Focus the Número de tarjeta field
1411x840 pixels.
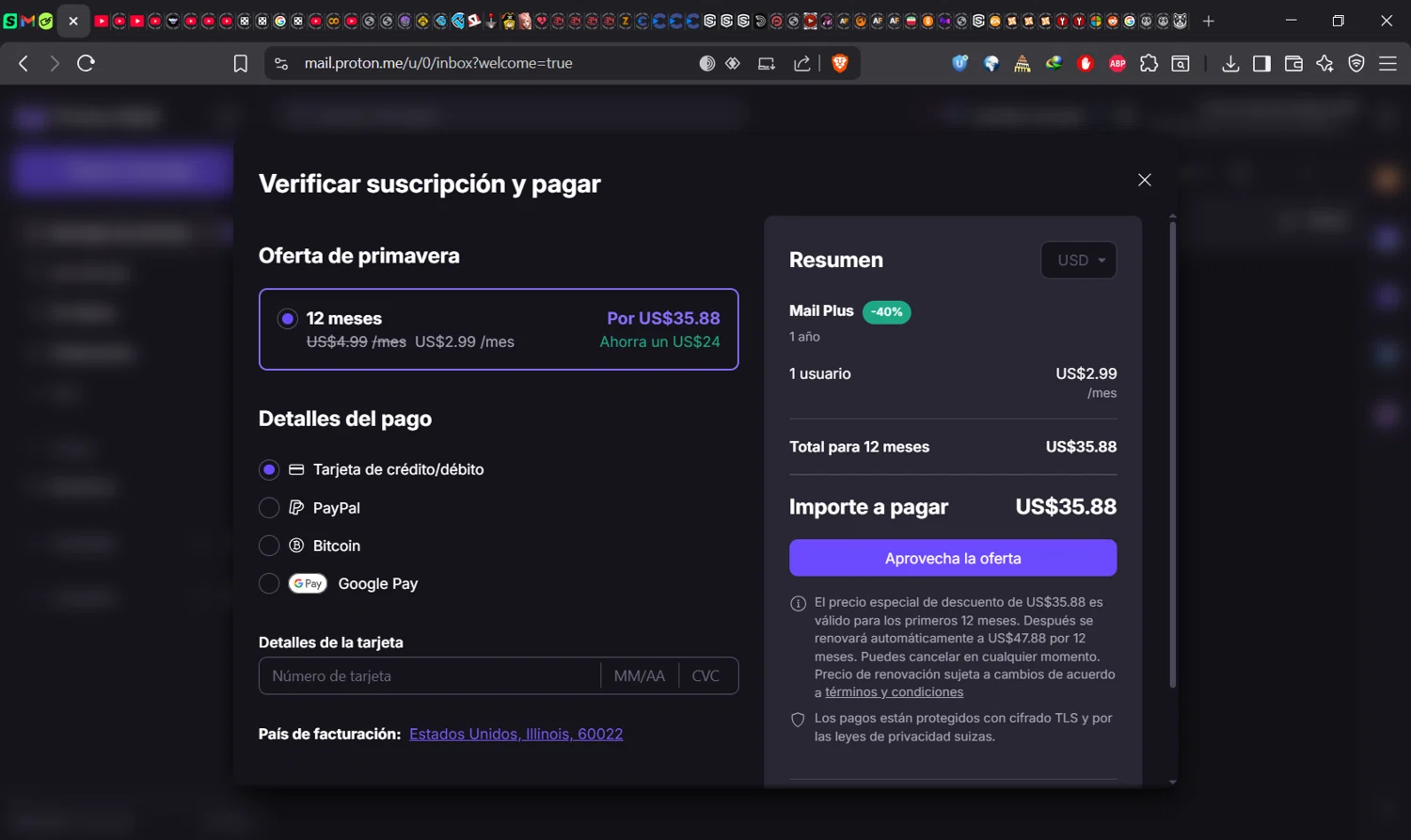[429, 676]
